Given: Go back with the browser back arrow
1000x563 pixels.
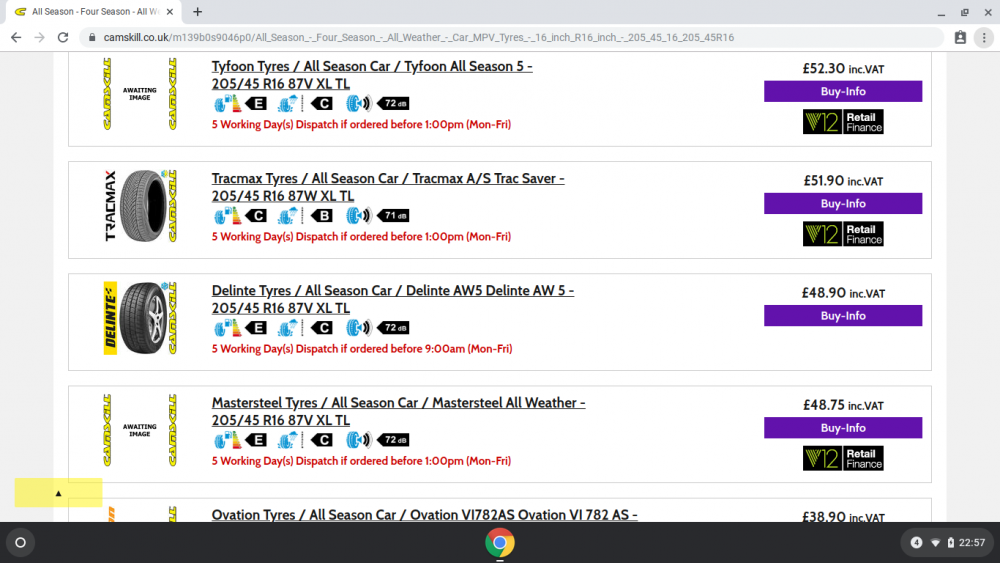Looking at the screenshot, I should pyautogui.click(x=16, y=38).
